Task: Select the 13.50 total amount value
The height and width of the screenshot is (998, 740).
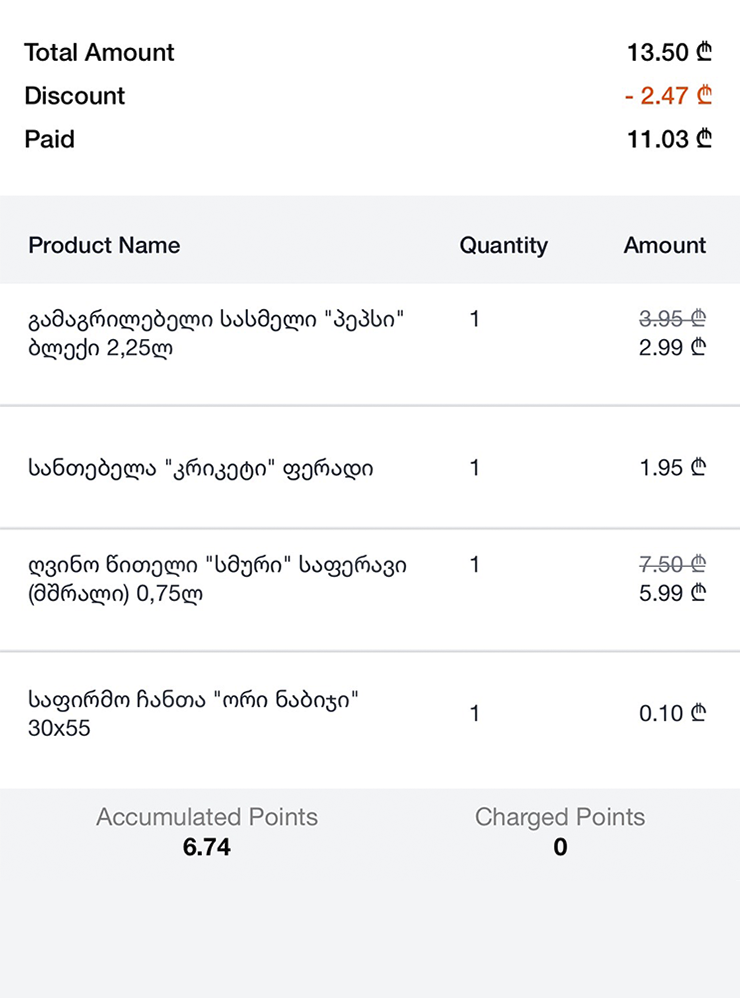Action: pos(669,53)
